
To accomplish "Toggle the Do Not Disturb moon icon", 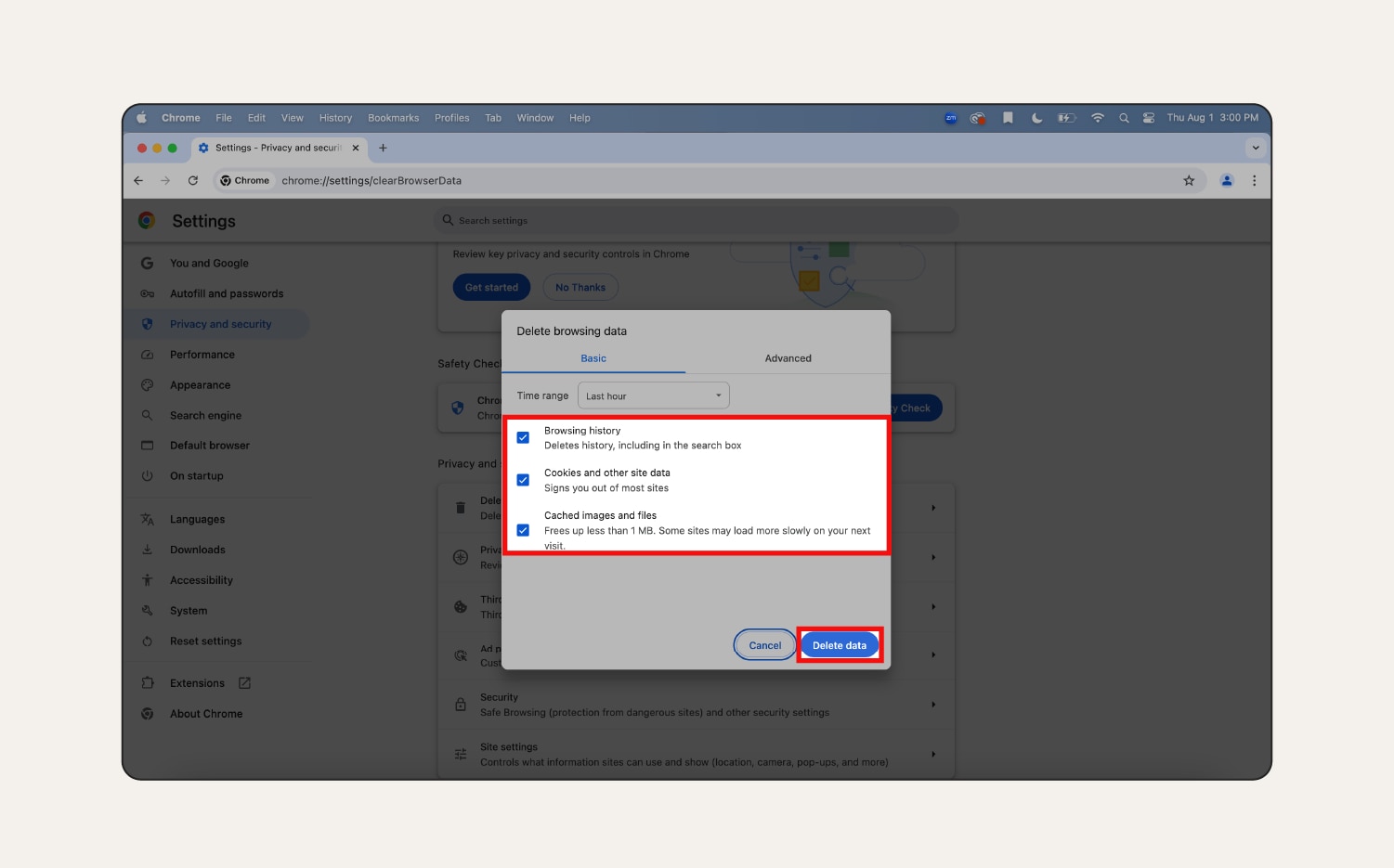I will click(1036, 118).
